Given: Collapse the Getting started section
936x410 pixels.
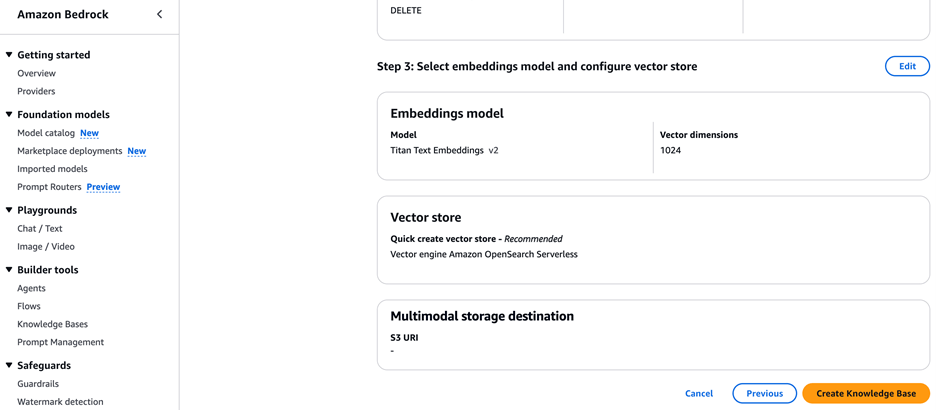Looking at the screenshot, I should [x=9, y=55].
